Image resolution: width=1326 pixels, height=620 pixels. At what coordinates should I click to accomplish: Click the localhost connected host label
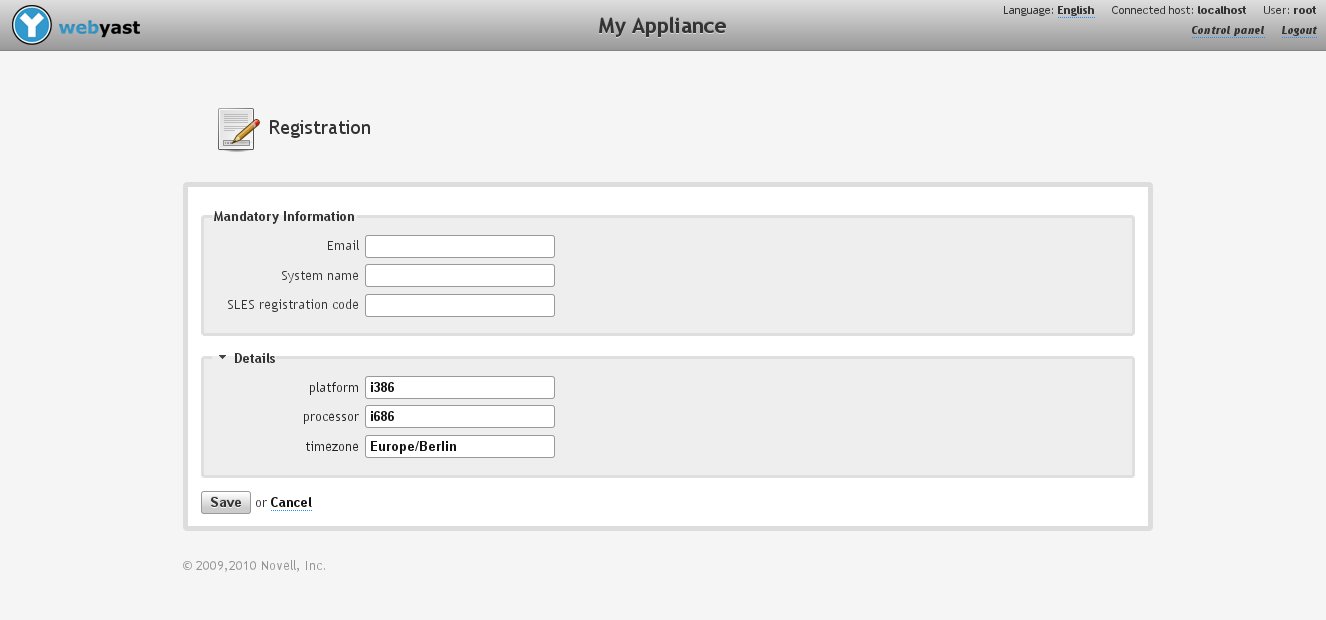click(1221, 10)
